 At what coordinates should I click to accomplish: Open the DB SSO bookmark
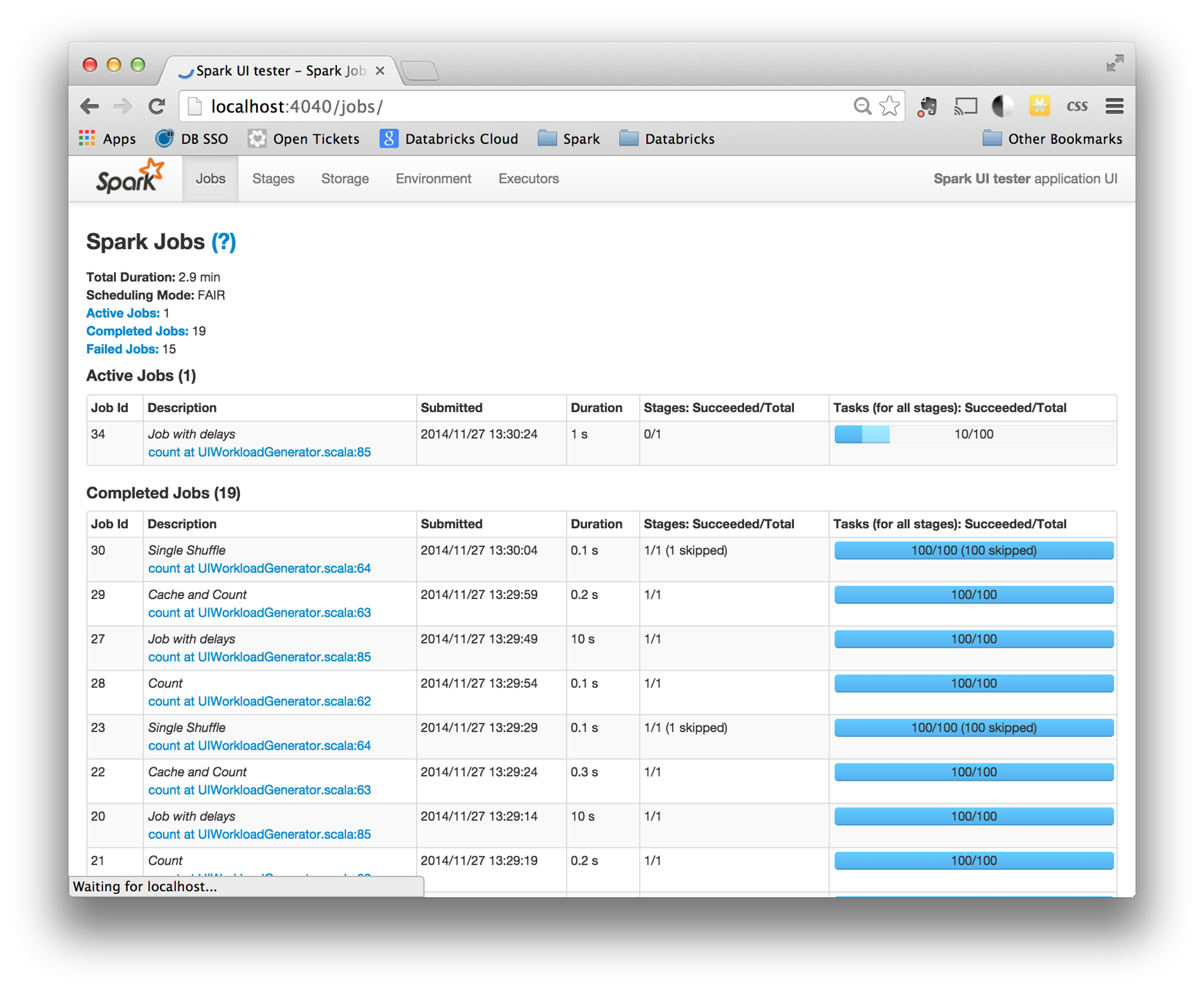click(x=192, y=139)
